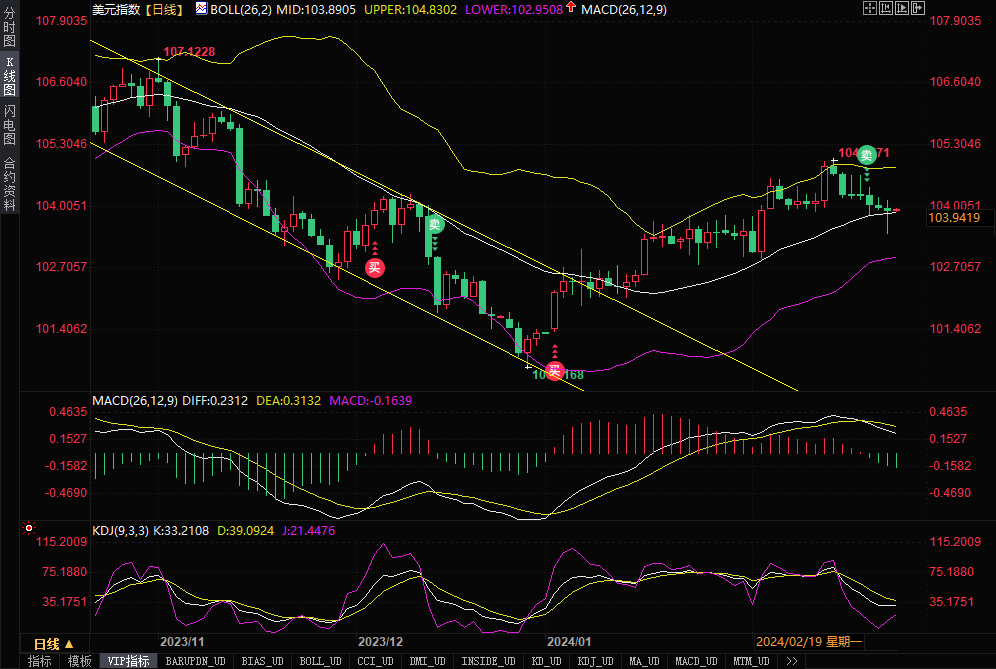Click the red 买 buy marker near 2023/12

(374, 267)
